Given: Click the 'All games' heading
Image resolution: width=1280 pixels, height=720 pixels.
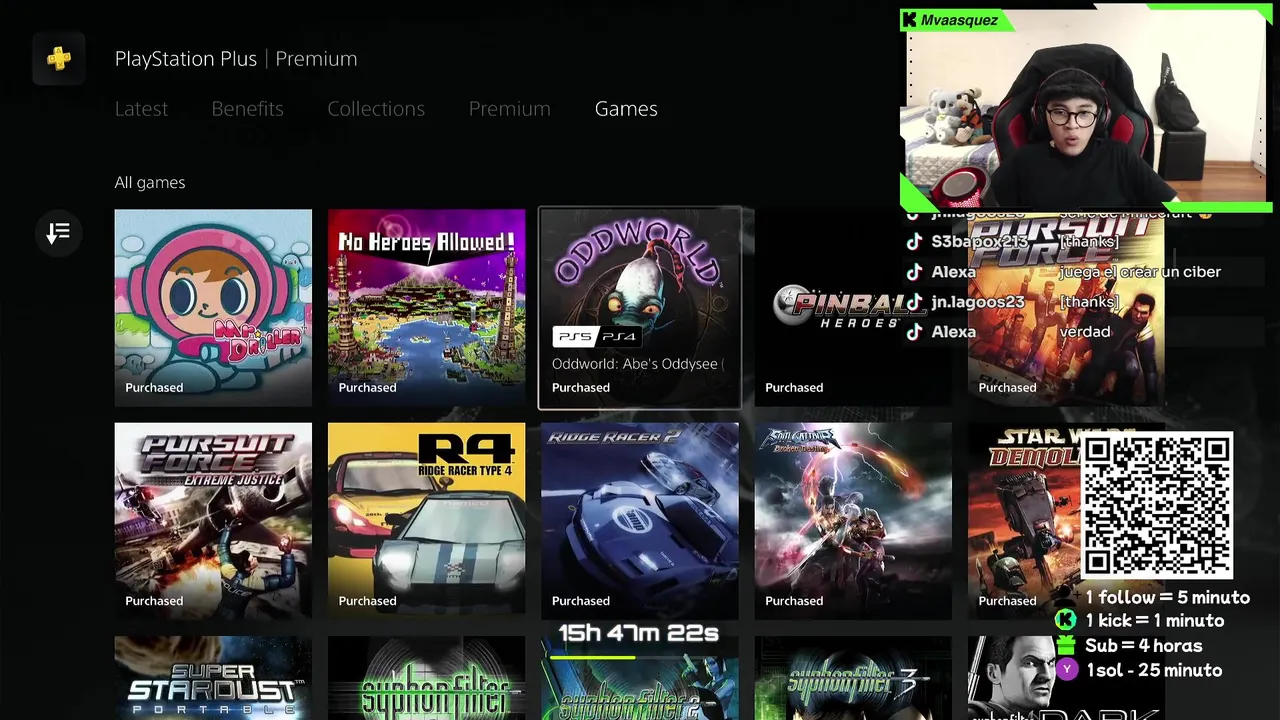Looking at the screenshot, I should pos(150,182).
